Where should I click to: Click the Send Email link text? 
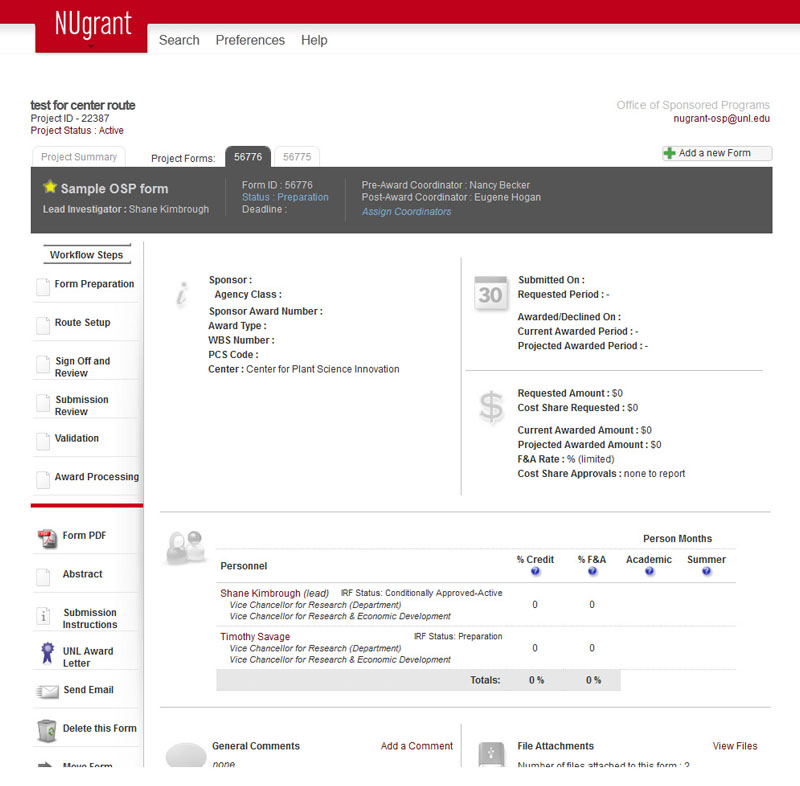pyautogui.click(x=88, y=690)
